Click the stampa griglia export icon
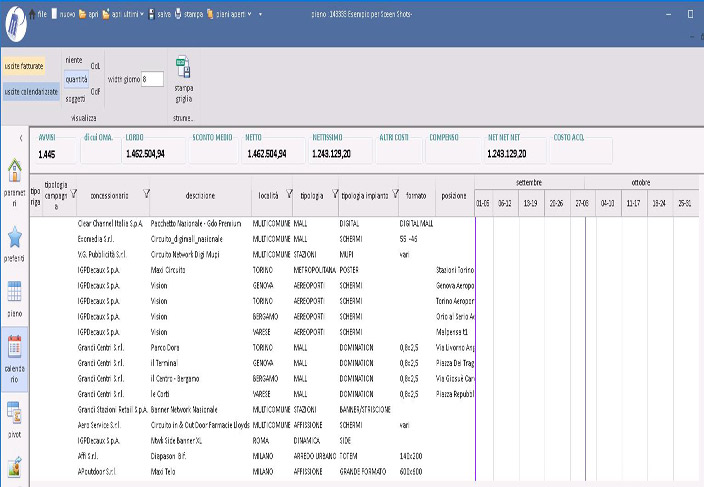 tap(183, 68)
